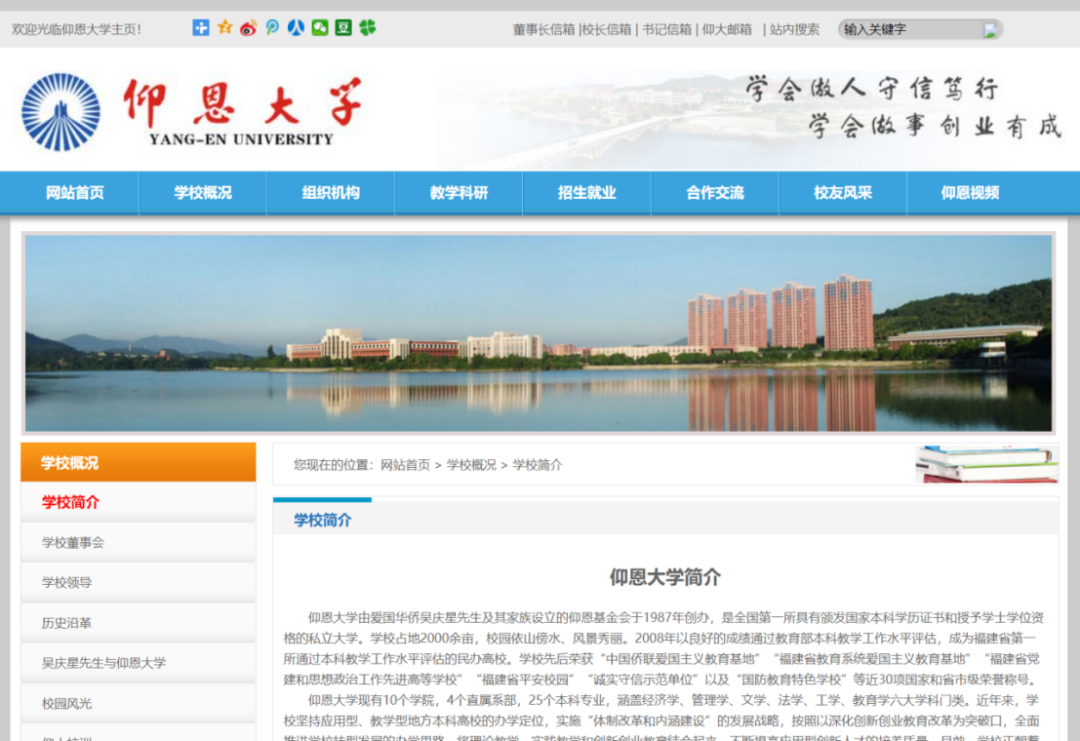Click the search submit icon
This screenshot has width=1080, height=741.
tap(990, 30)
